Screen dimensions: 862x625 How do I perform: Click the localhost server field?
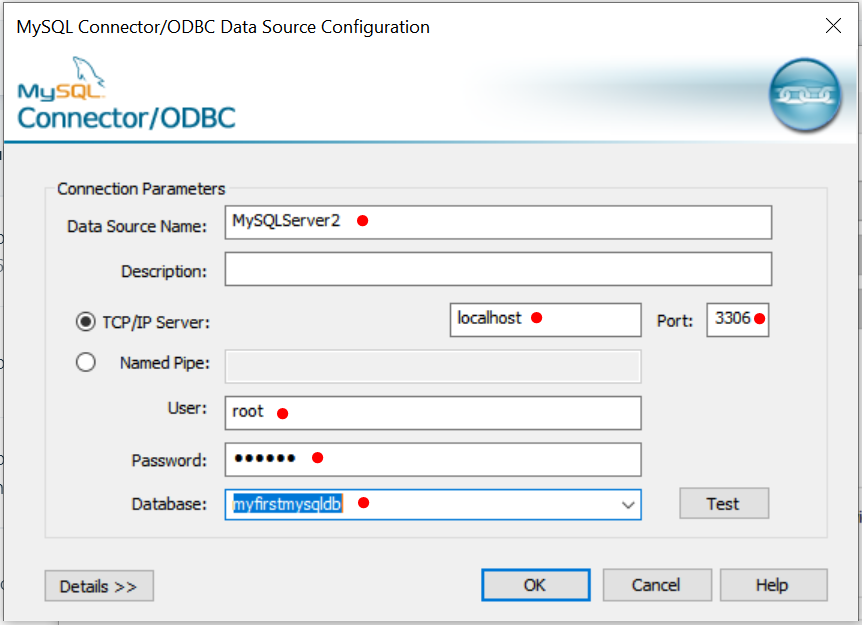coord(545,319)
